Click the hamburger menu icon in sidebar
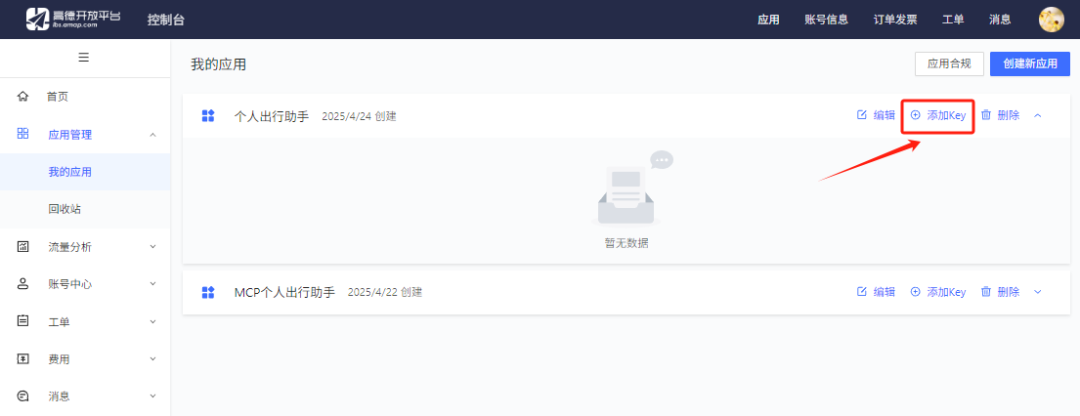 (x=84, y=57)
